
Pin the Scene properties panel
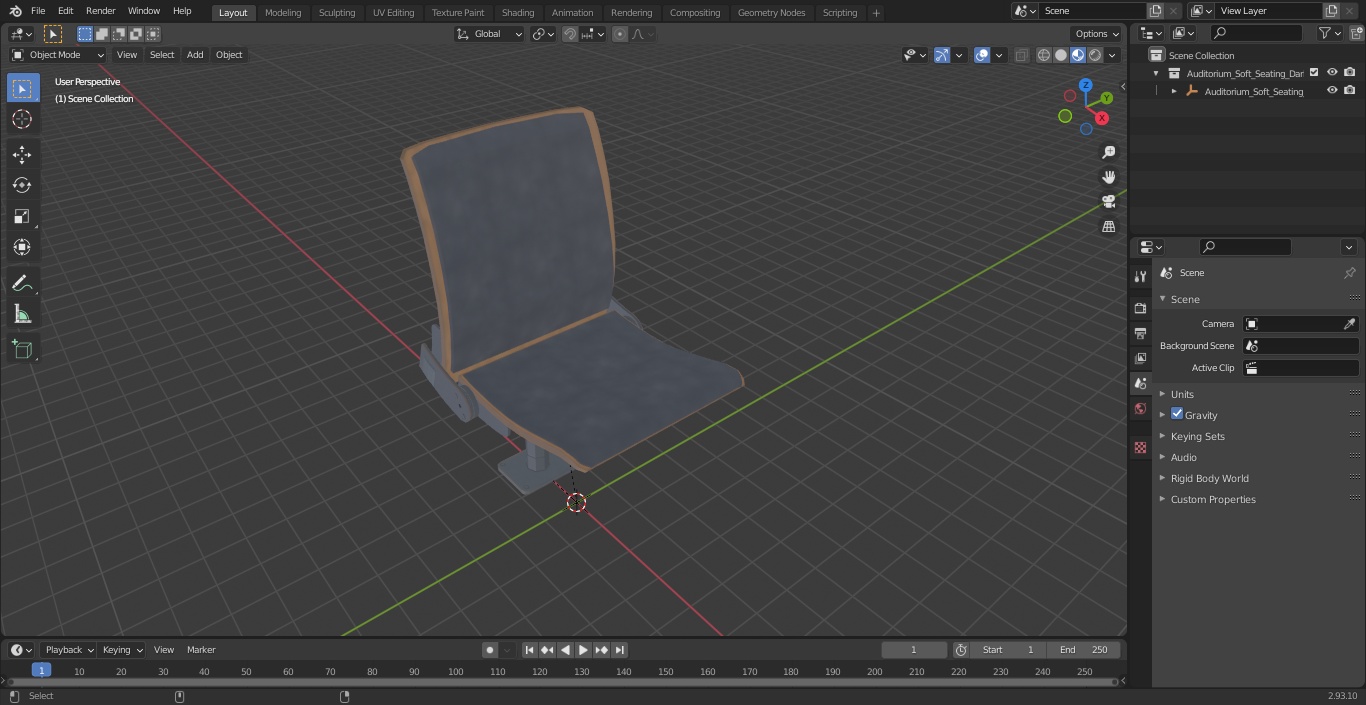(1349, 273)
